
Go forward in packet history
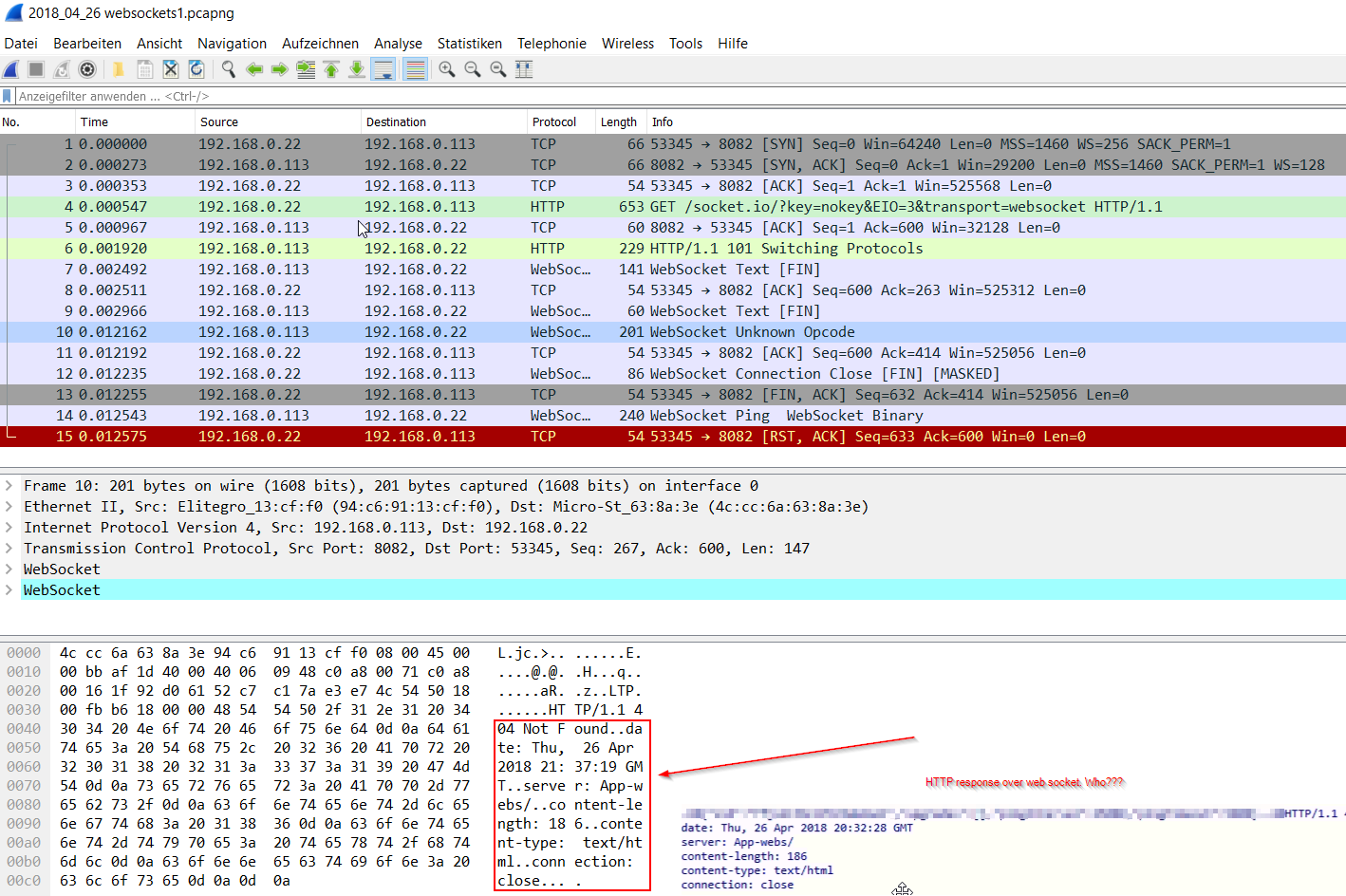(x=279, y=69)
